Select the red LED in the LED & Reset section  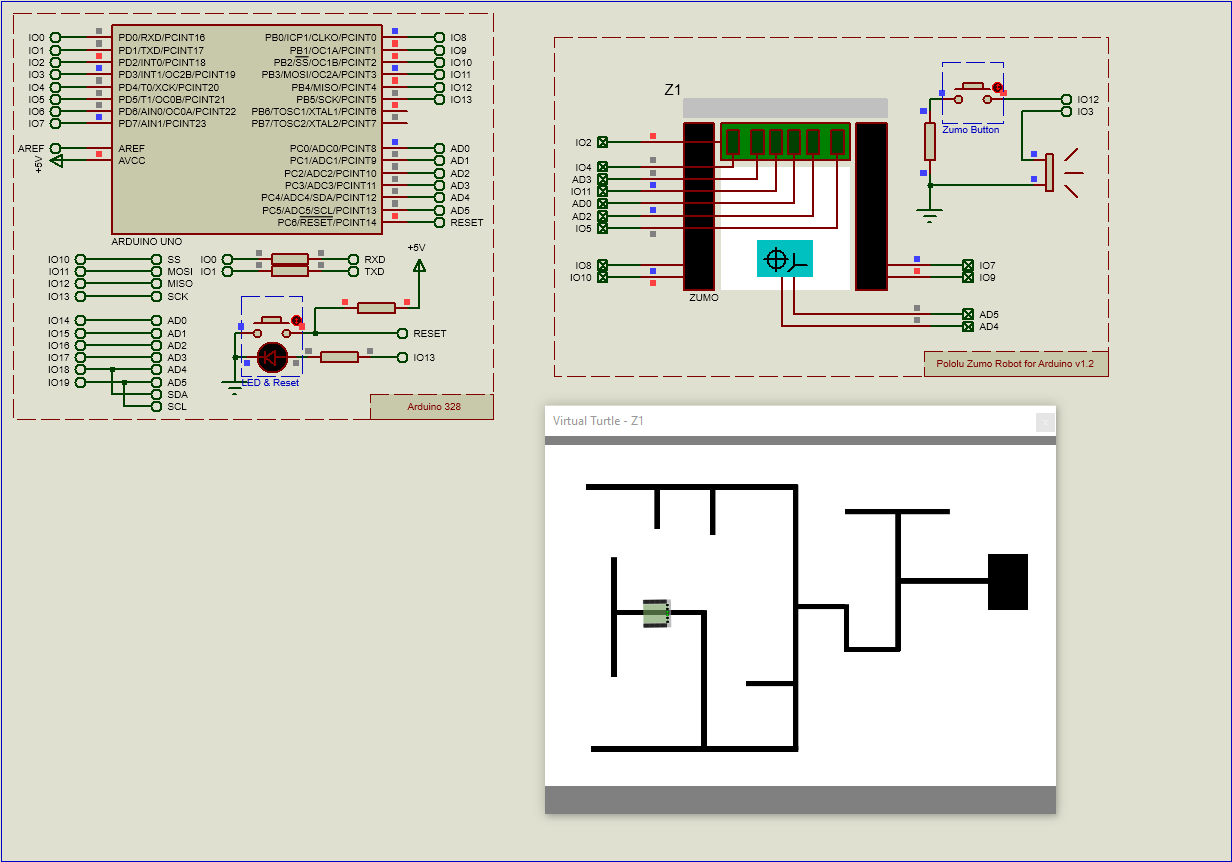coord(270,358)
